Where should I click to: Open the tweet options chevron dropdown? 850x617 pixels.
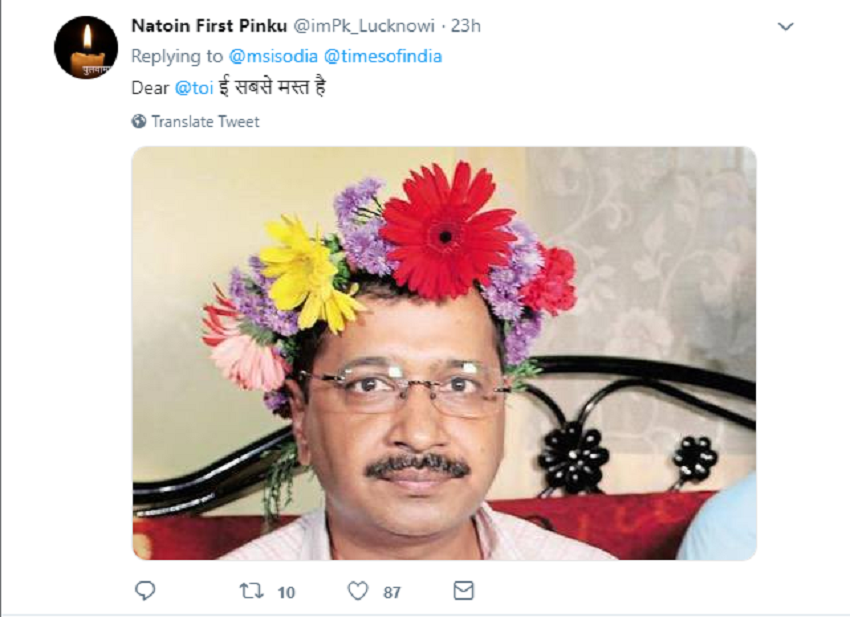[786, 27]
